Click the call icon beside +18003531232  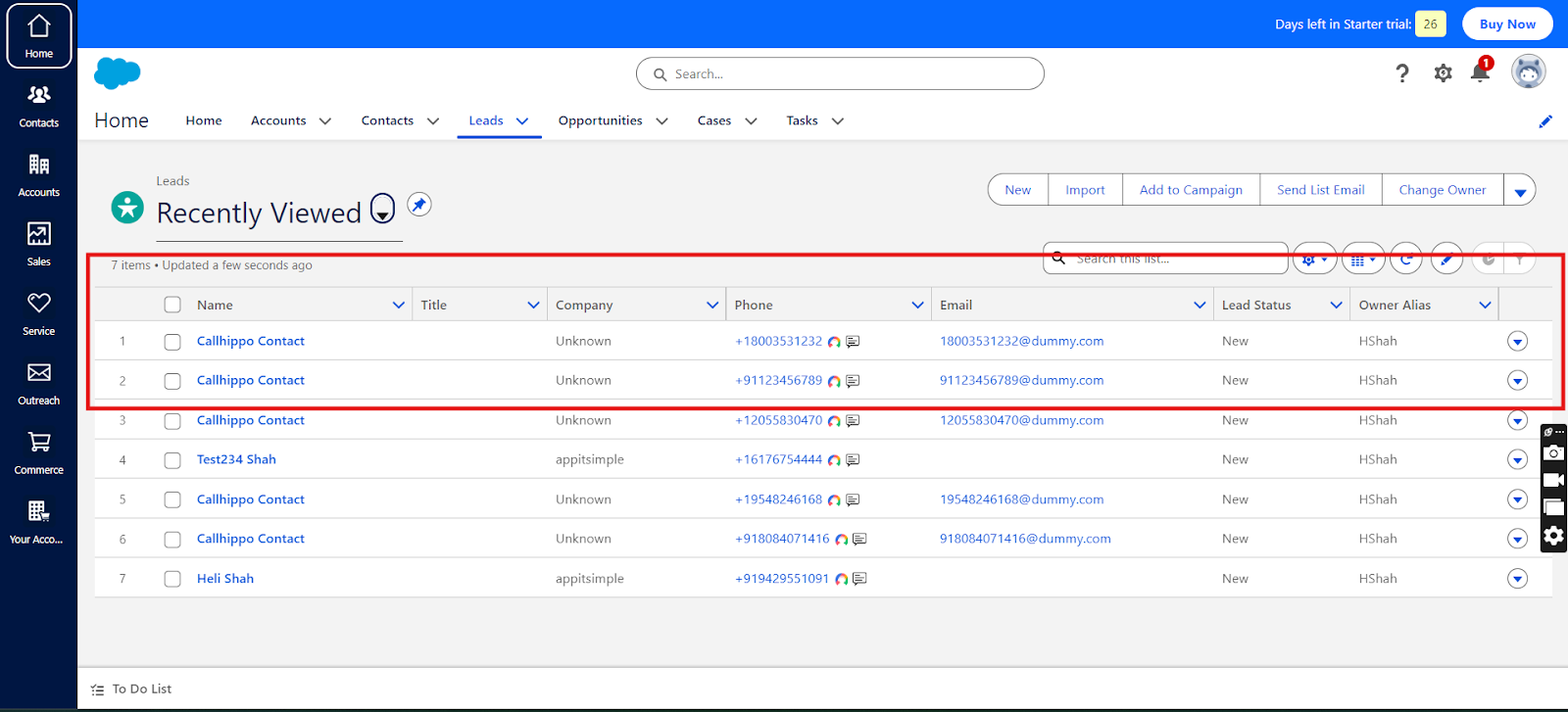click(834, 342)
